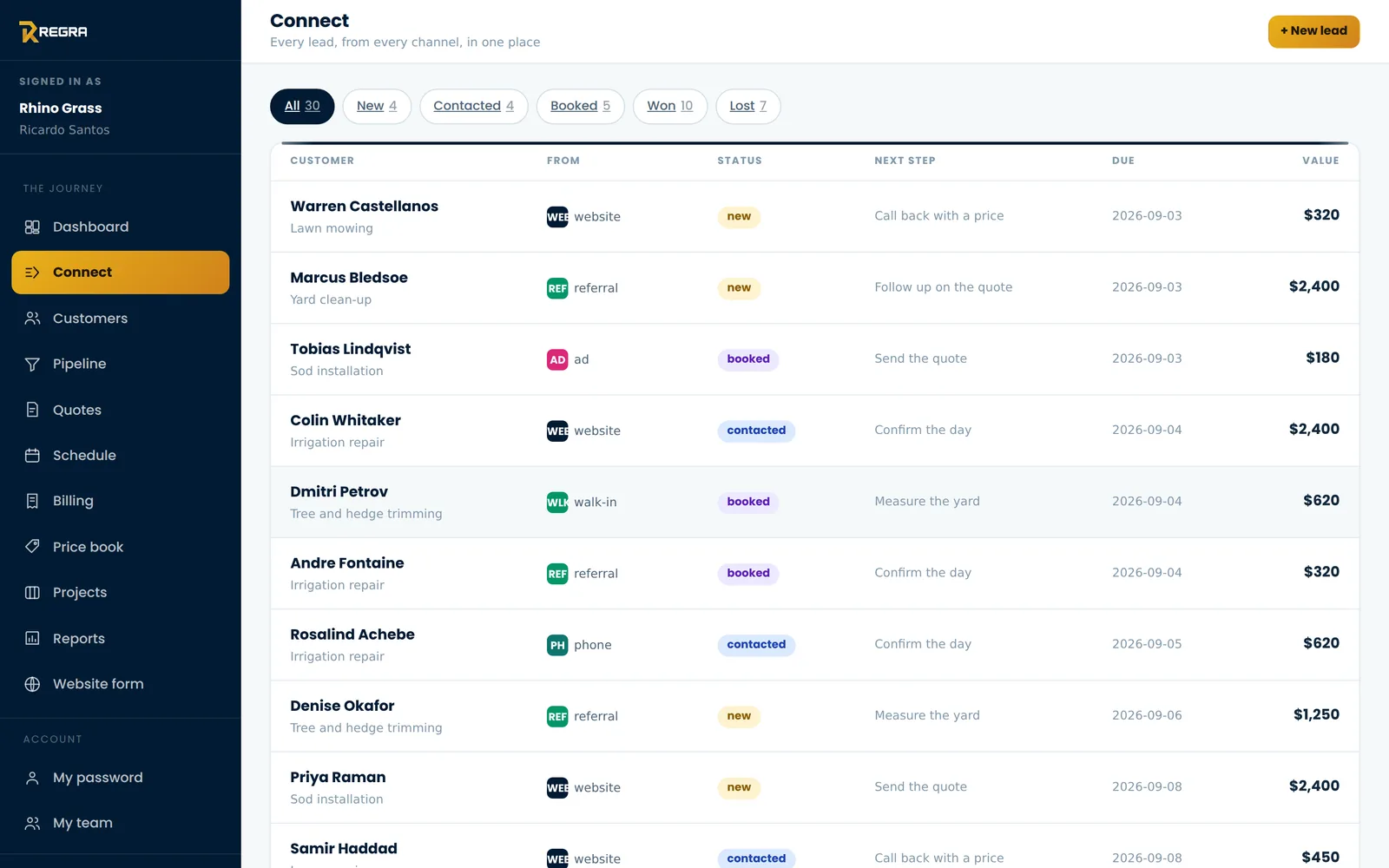The width and height of the screenshot is (1389, 868).
Task: Open the Schedule calendar icon
Action: 32,455
